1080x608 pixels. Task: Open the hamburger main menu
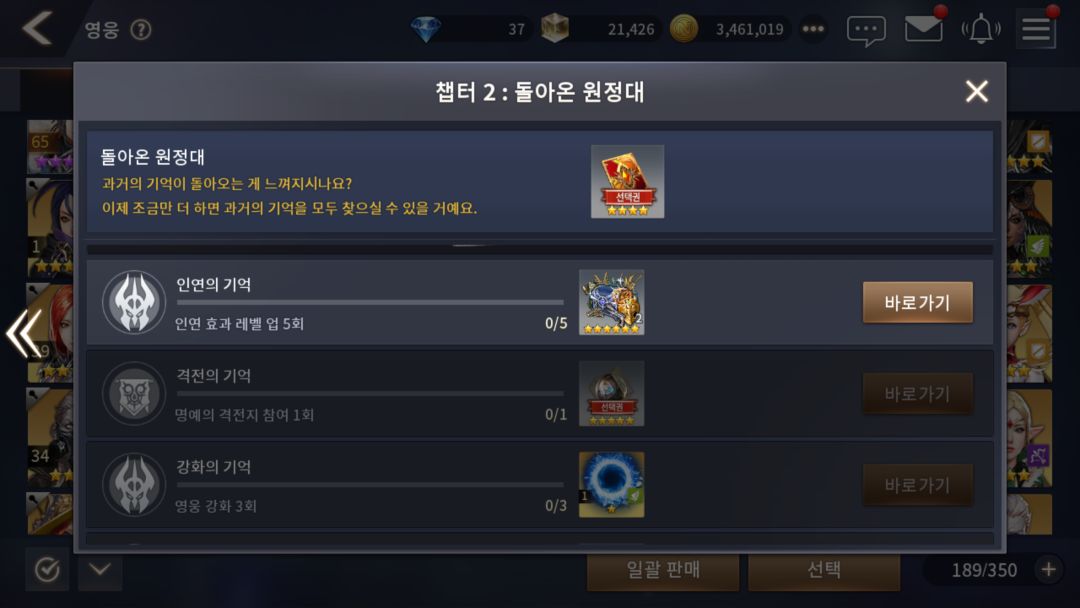tap(1036, 30)
